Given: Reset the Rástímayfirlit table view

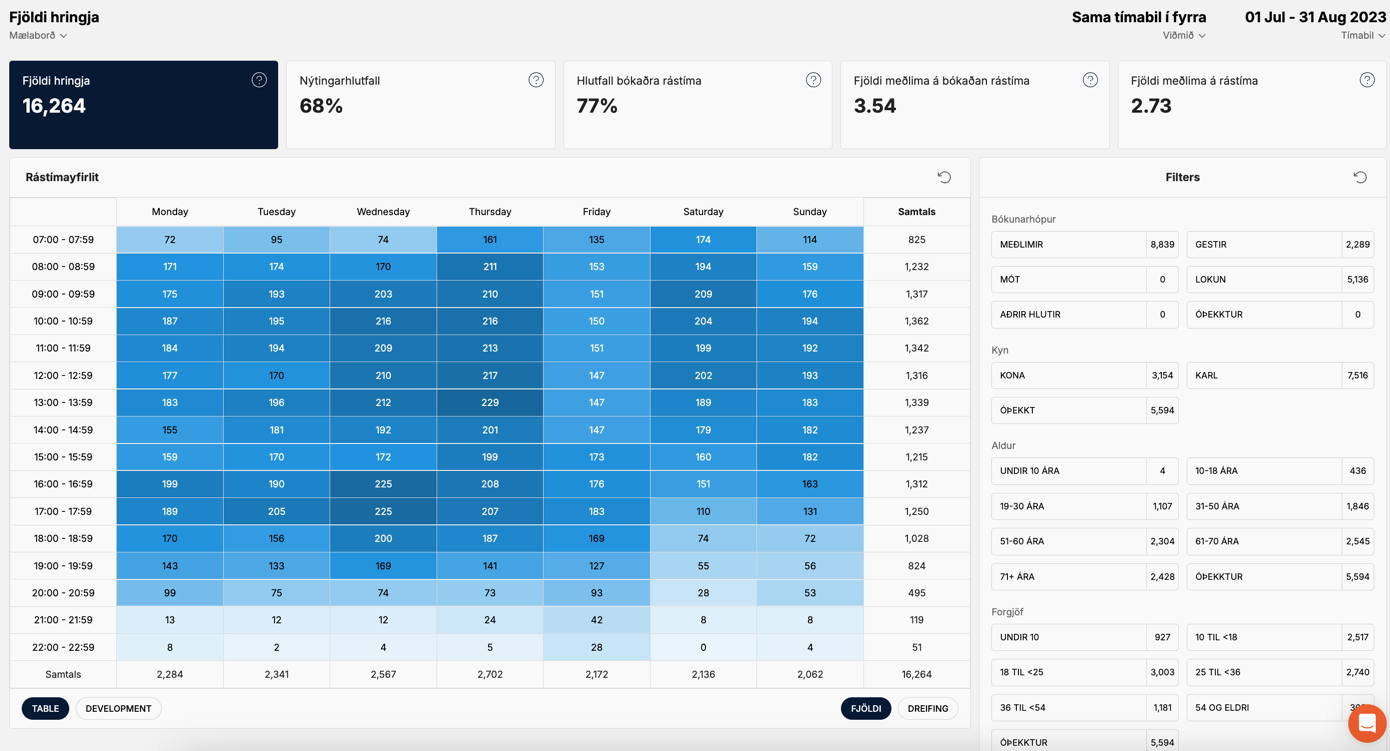Looking at the screenshot, I should [x=944, y=177].
